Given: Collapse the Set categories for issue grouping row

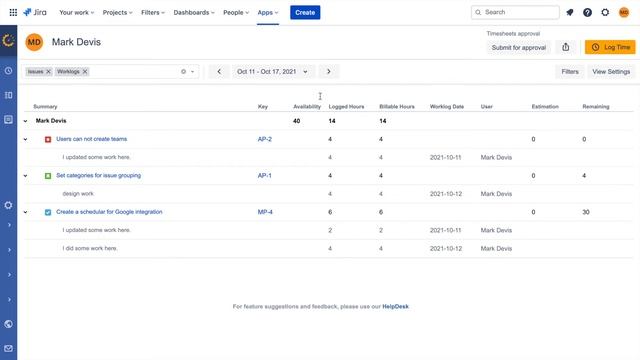Looking at the screenshot, I should [25, 176].
